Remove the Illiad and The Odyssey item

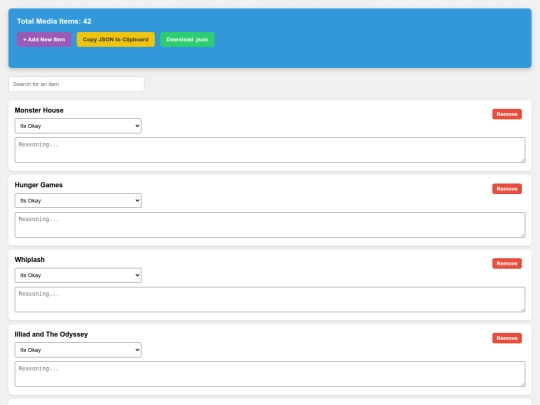(507, 338)
